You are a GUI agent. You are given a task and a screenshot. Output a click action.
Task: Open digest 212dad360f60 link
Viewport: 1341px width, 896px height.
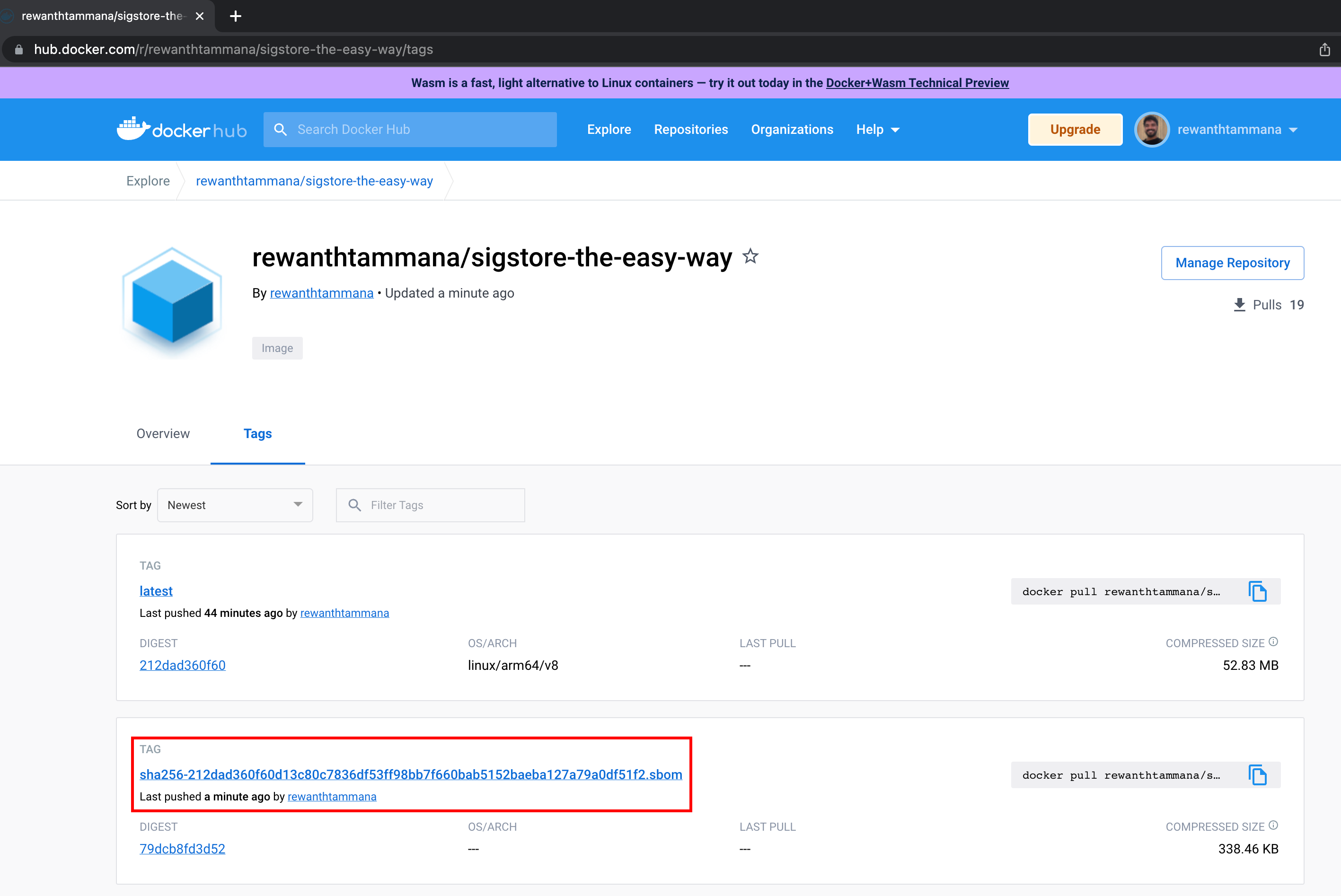(182, 665)
